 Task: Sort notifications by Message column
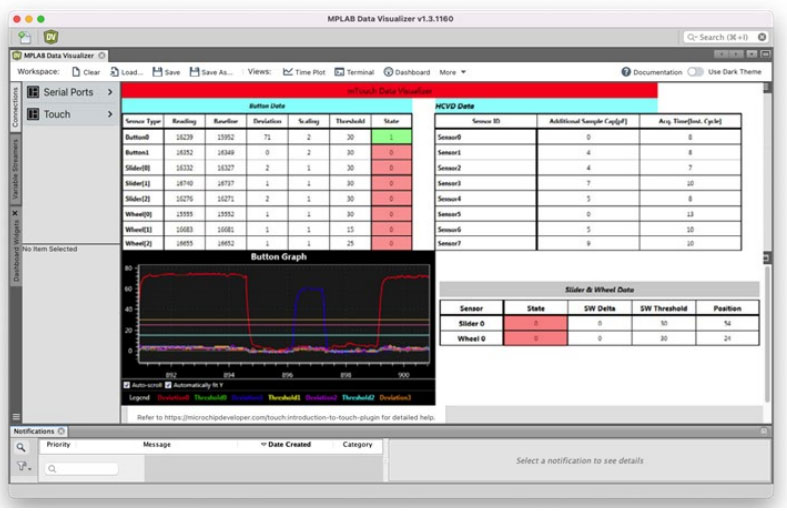coord(157,444)
